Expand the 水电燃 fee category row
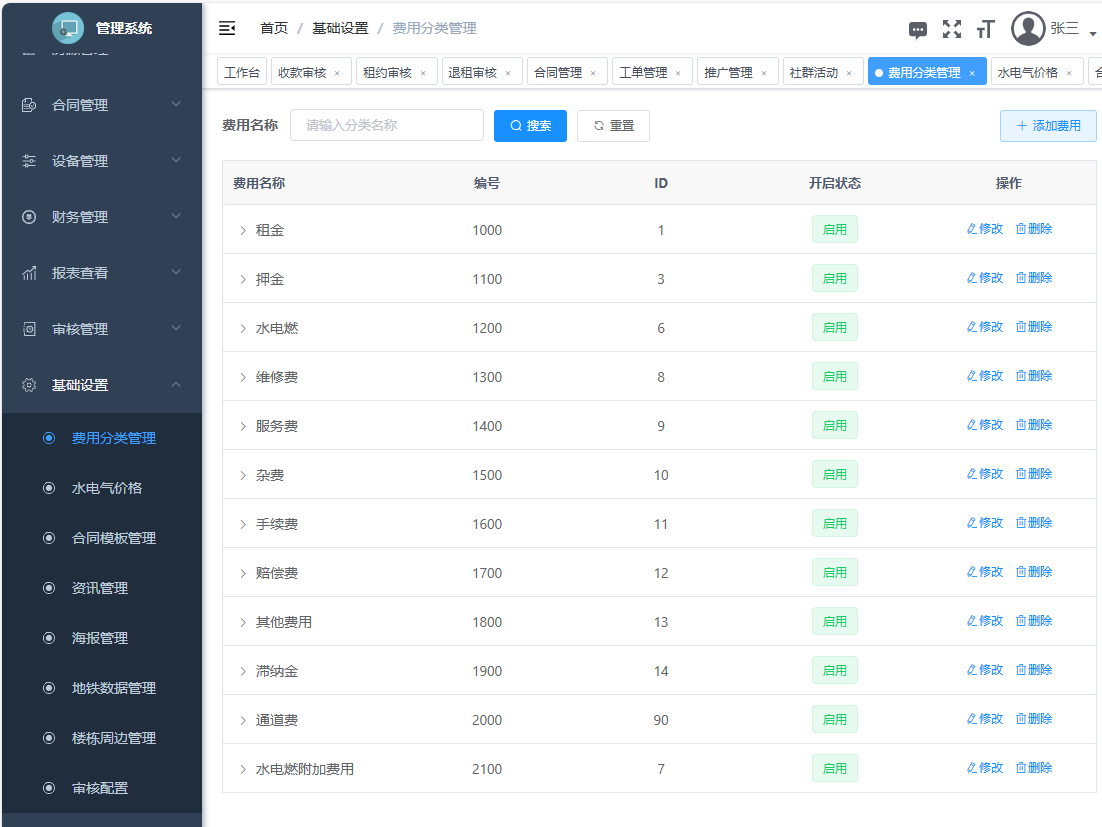 point(243,329)
